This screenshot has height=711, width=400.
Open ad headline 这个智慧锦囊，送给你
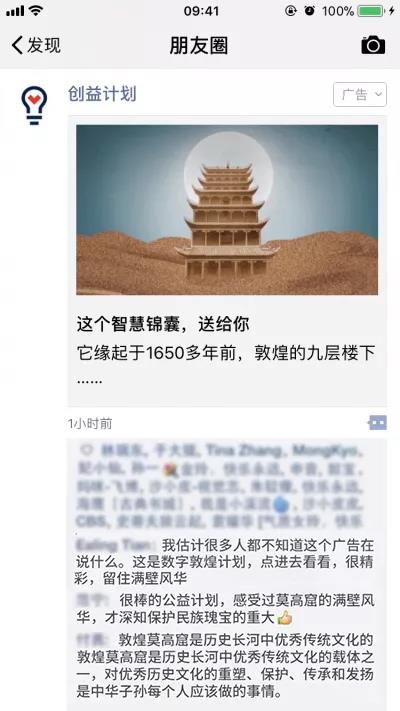163,324
